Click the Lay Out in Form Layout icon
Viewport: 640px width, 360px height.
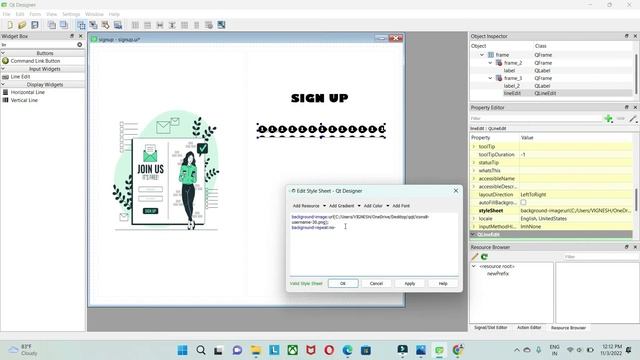pyautogui.click(x=197, y=25)
